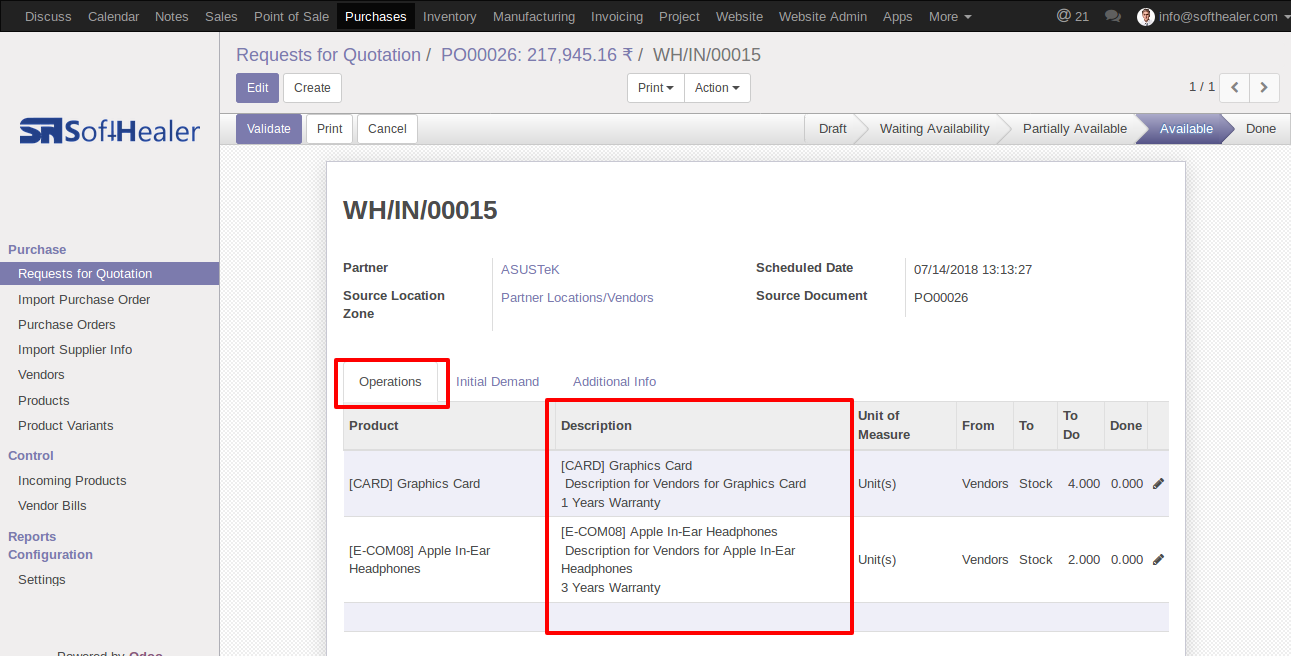
Task: Select the Partially Available status stage
Action: pos(1074,129)
